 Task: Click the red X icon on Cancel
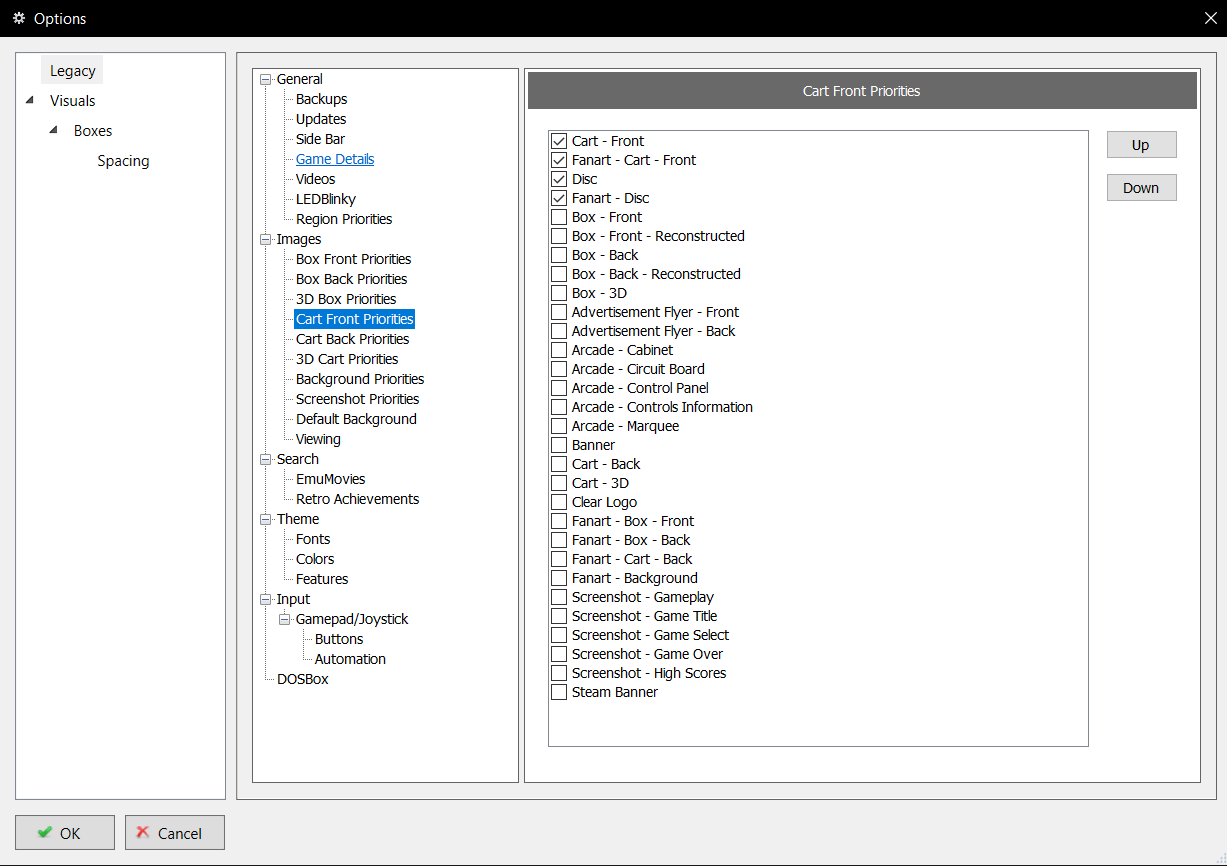pos(144,832)
